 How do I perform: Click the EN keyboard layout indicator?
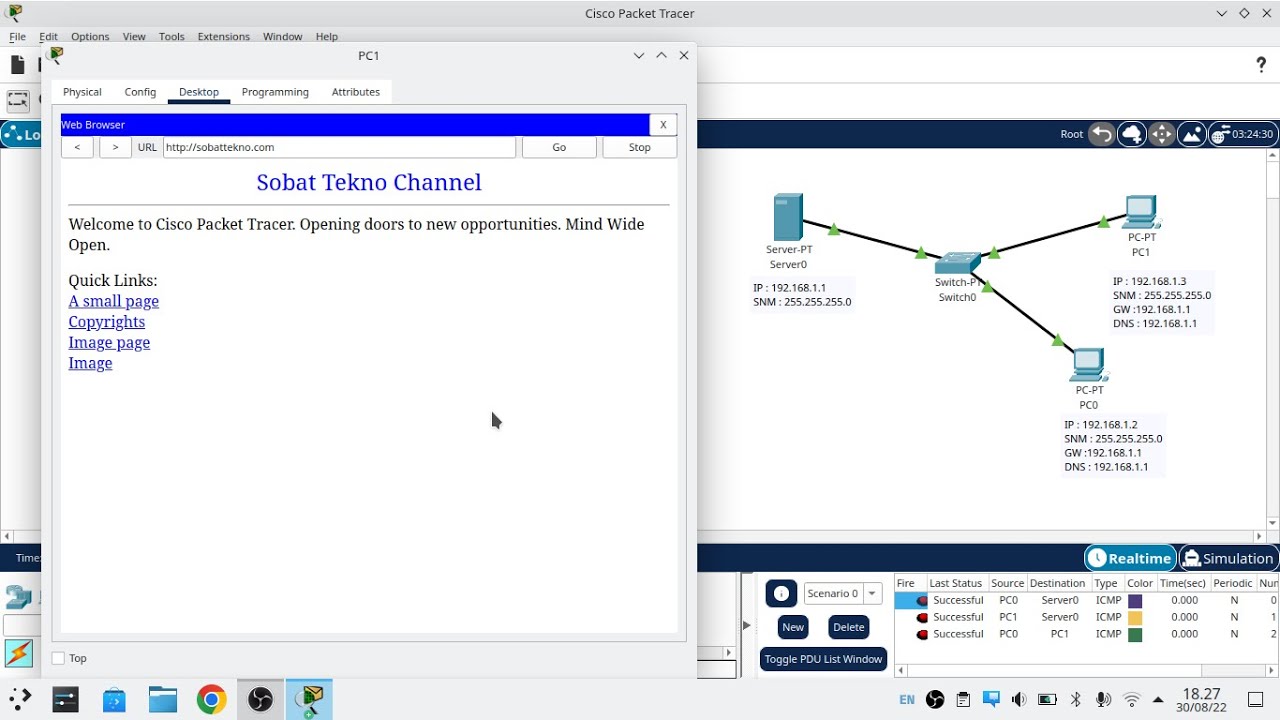(x=907, y=700)
